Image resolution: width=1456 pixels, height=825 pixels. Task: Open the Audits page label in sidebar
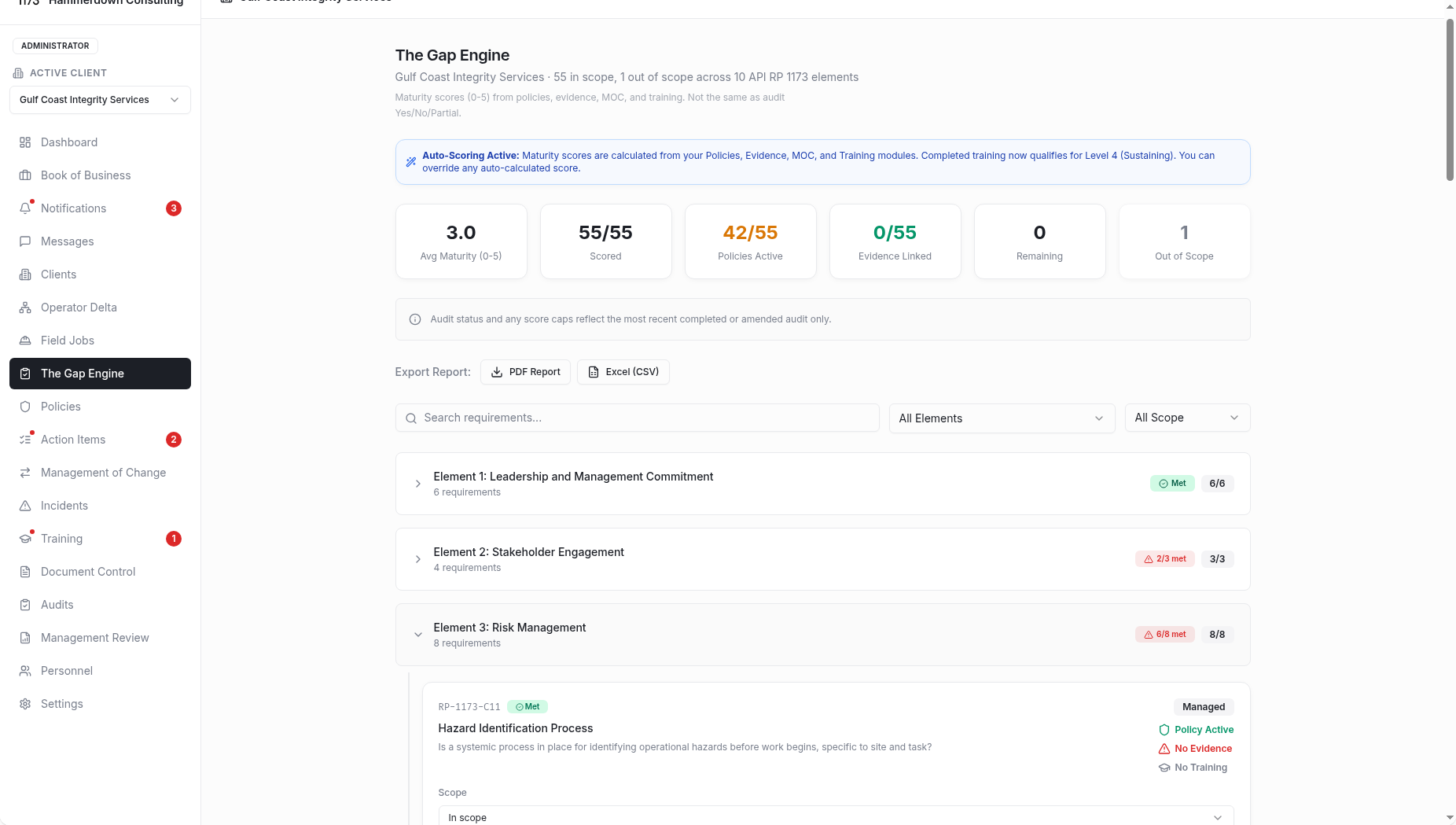coord(57,605)
